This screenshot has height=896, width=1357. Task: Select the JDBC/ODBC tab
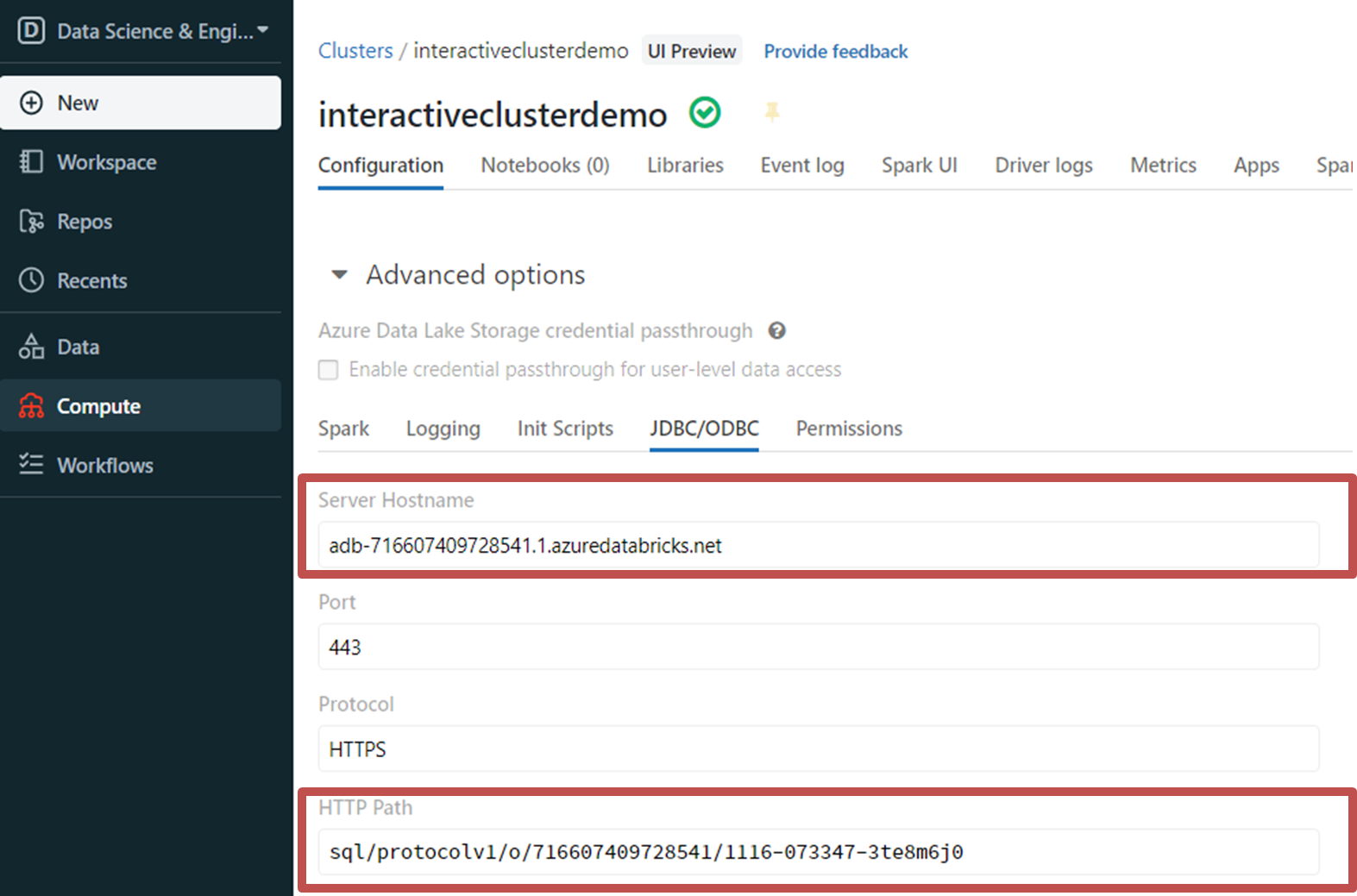[x=704, y=429]
